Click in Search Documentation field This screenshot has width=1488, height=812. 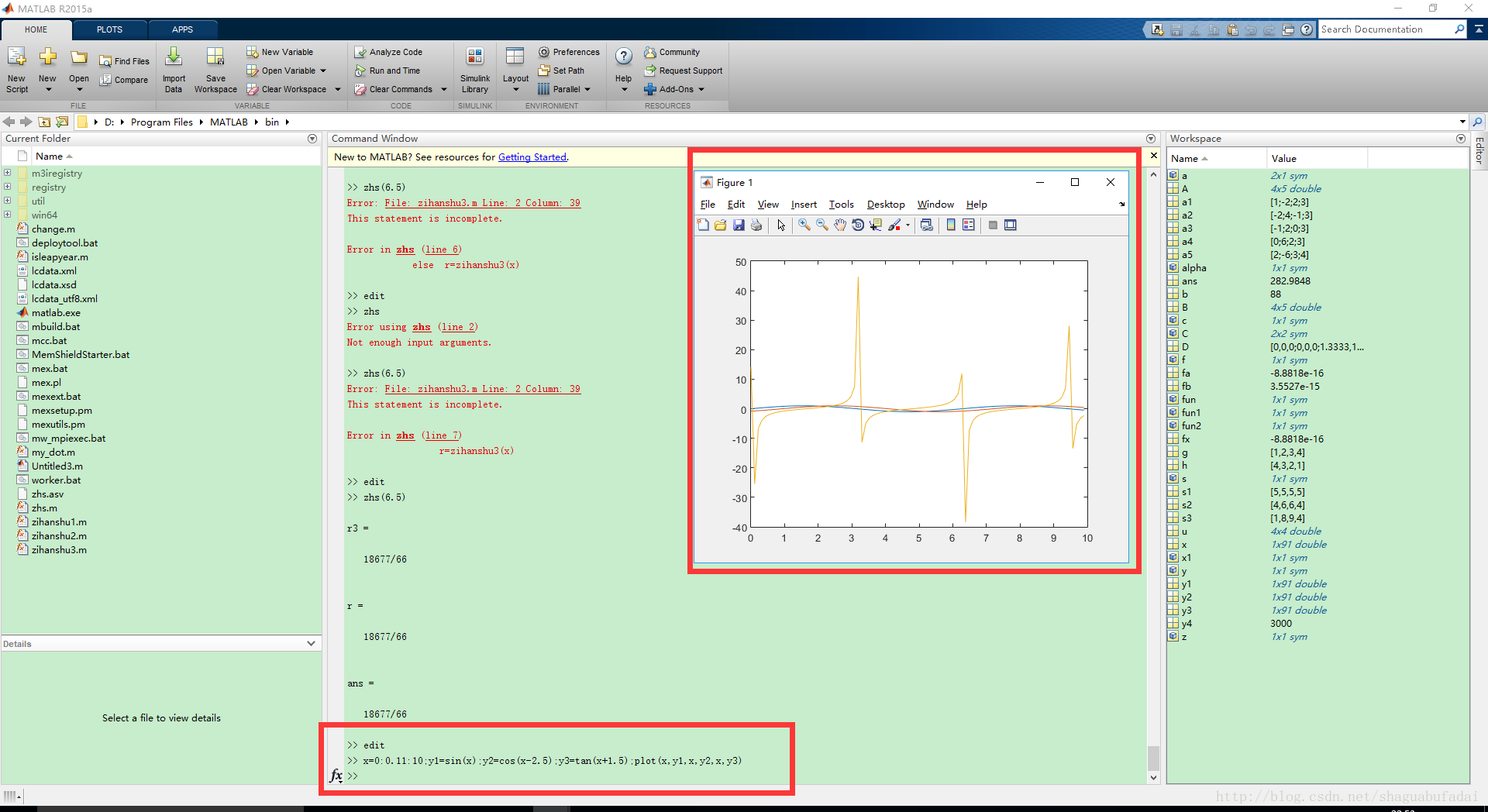tap(1386, 29)
